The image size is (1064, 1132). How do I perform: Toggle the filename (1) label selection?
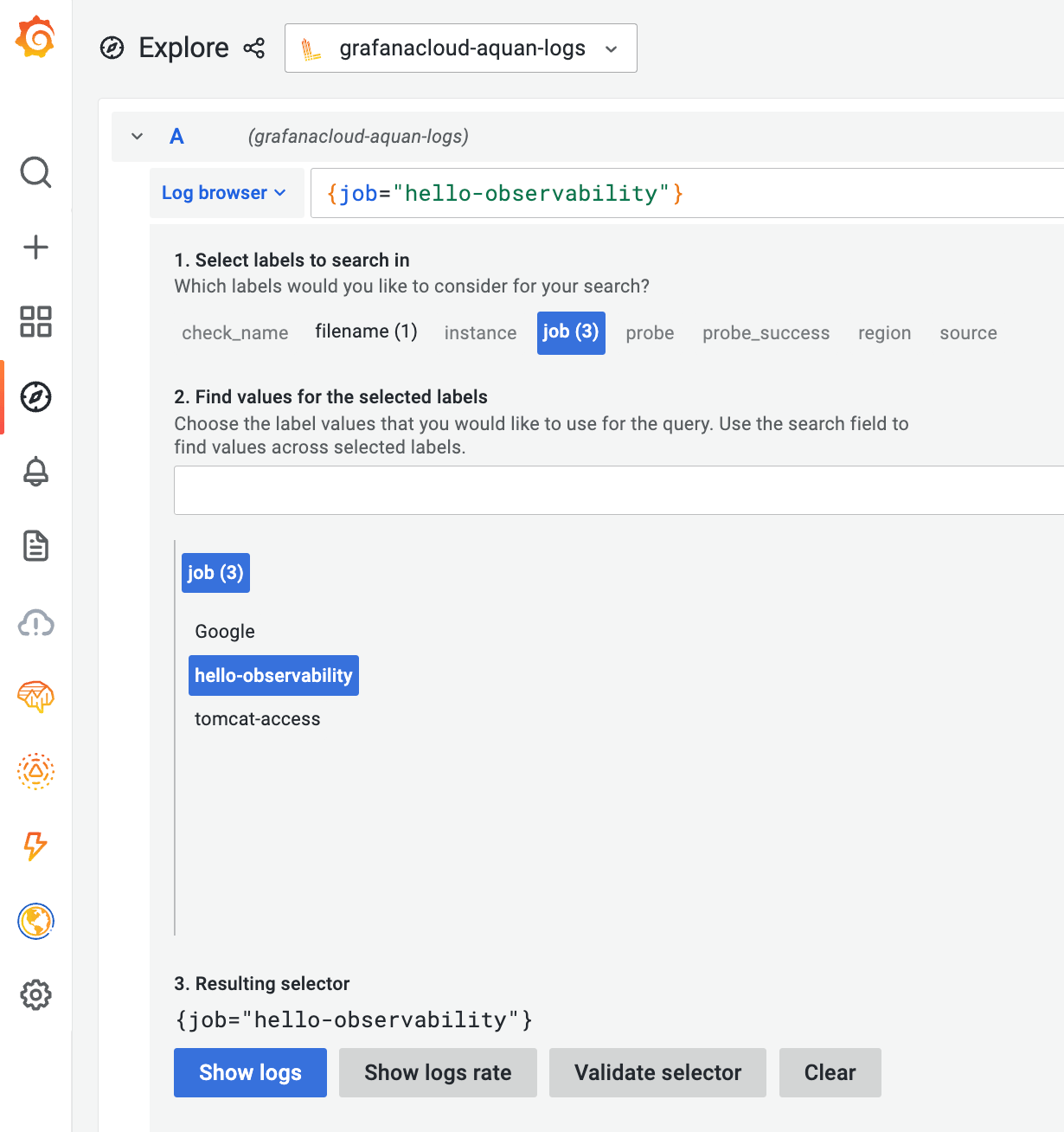pos(365,332)
